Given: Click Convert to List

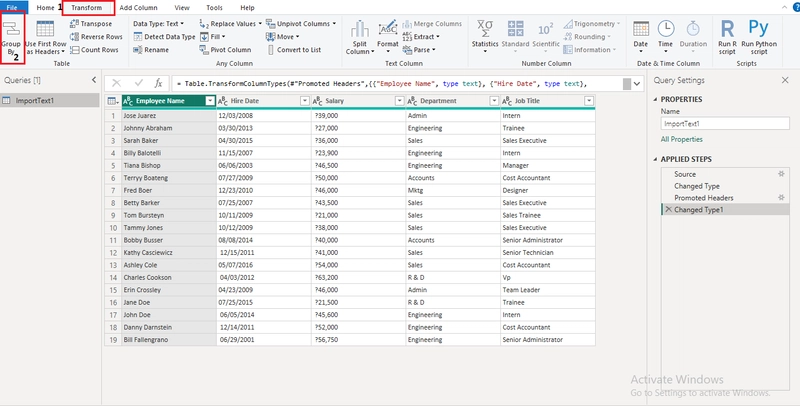Looking at the screenshot, I should point(294,50).
